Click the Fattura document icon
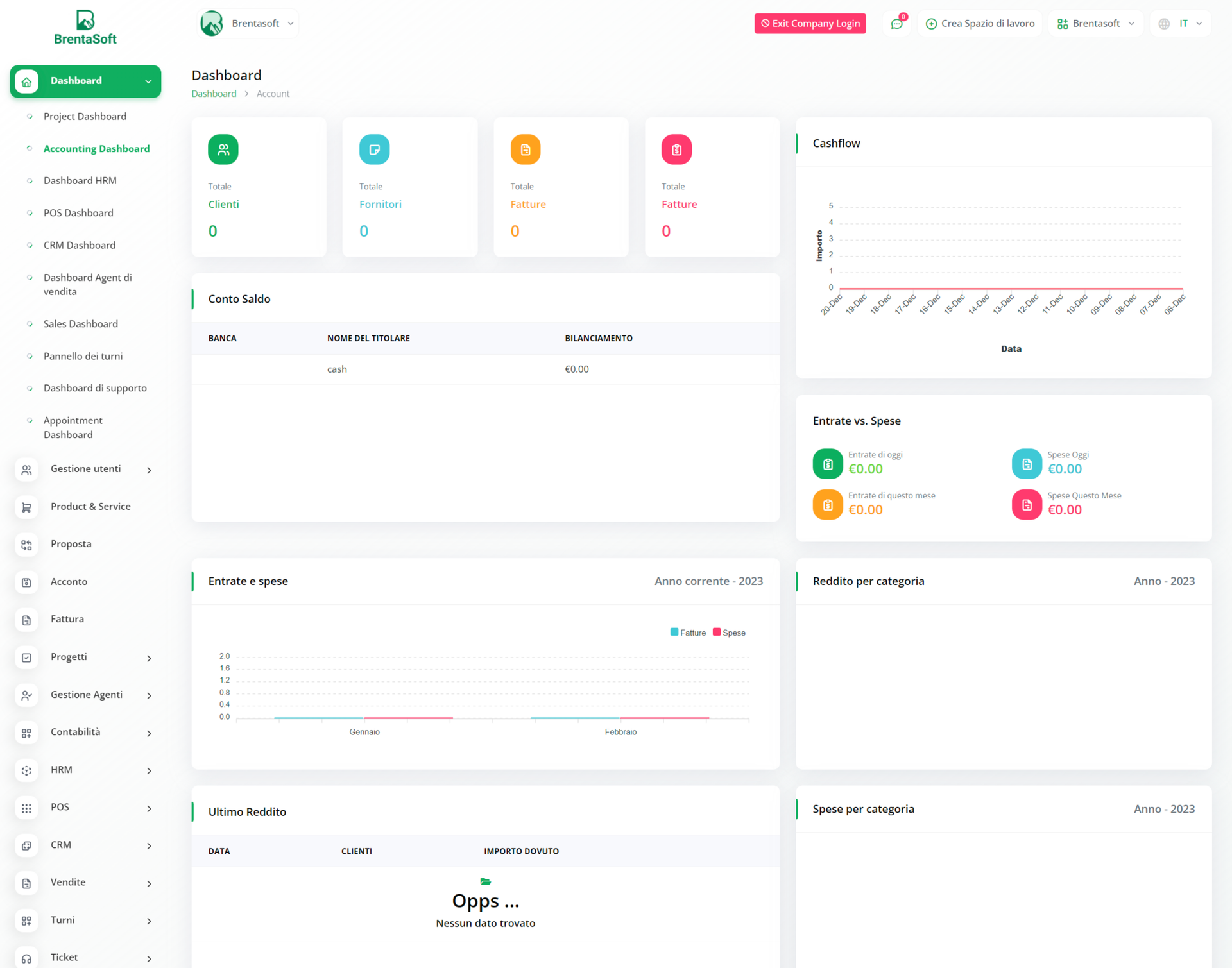 point(26,620)
